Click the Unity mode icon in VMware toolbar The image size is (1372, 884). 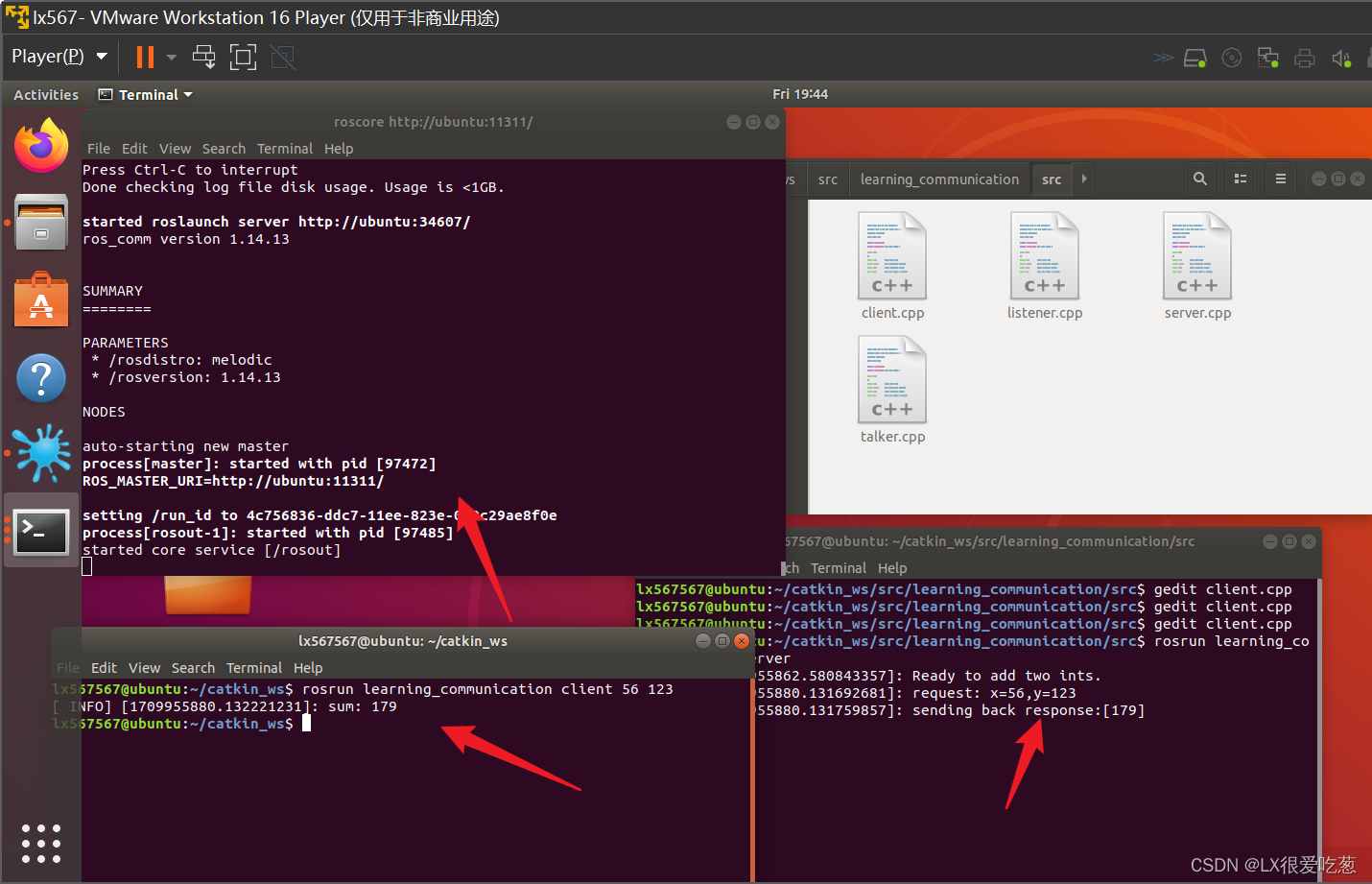point(283,57)
